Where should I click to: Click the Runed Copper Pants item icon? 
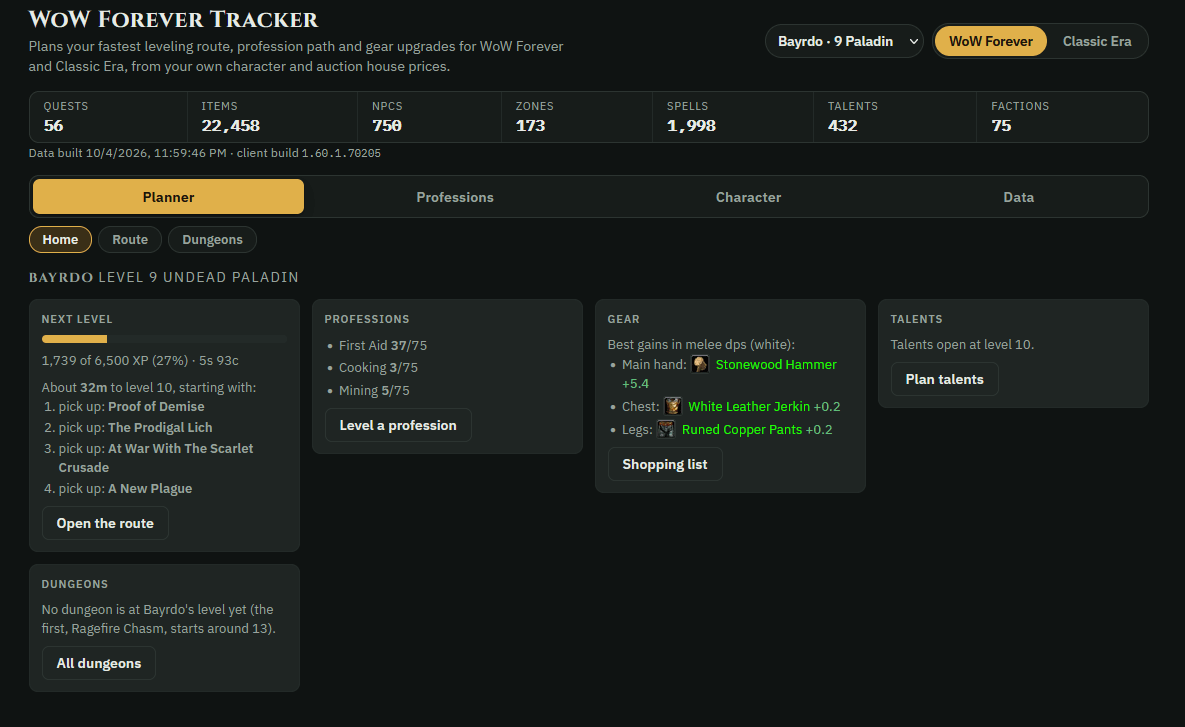pyautogui.click(x=666, y=429)
